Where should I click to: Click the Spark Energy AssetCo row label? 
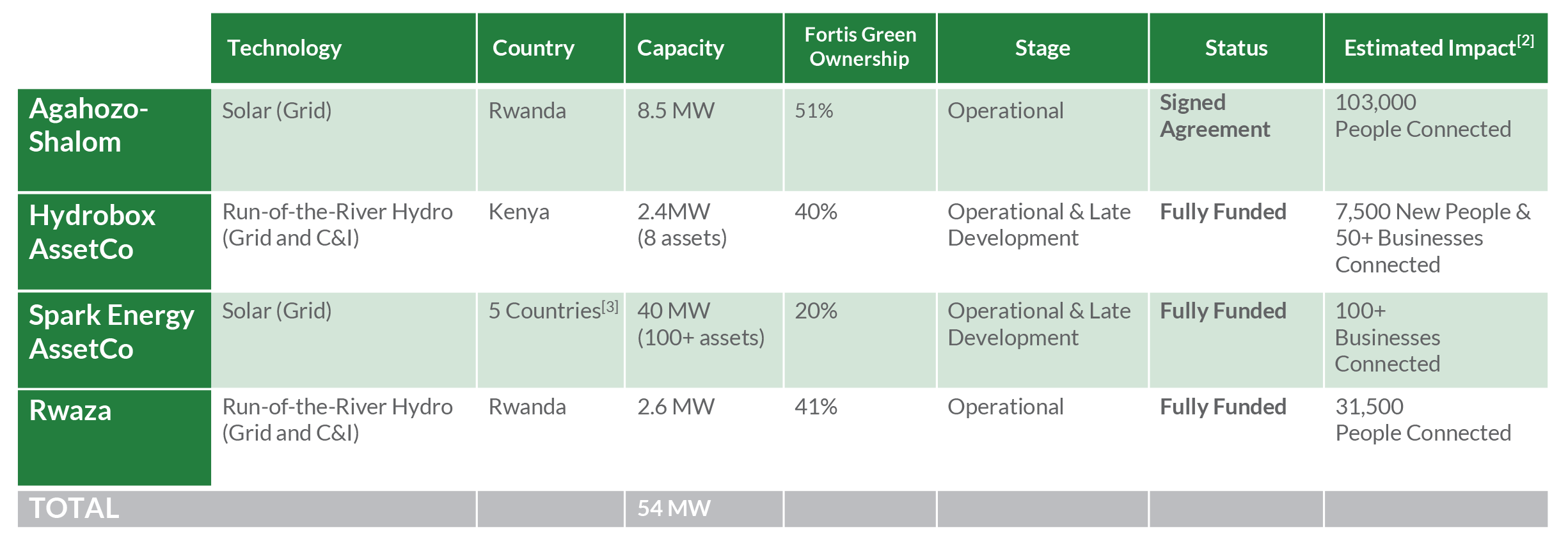tap(111, 332)
